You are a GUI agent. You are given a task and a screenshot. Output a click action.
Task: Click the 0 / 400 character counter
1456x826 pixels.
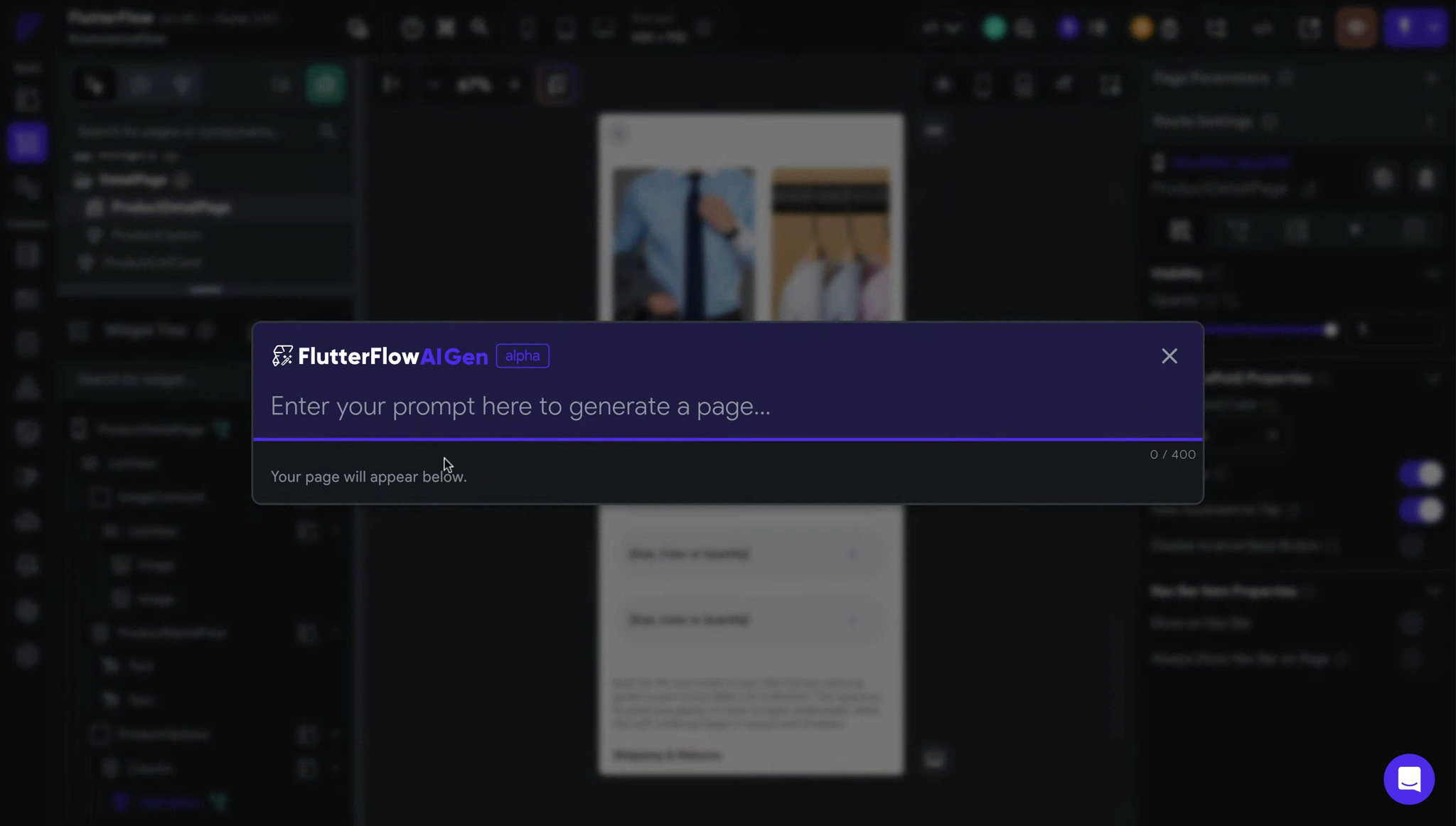click(x=1172, y=454)
